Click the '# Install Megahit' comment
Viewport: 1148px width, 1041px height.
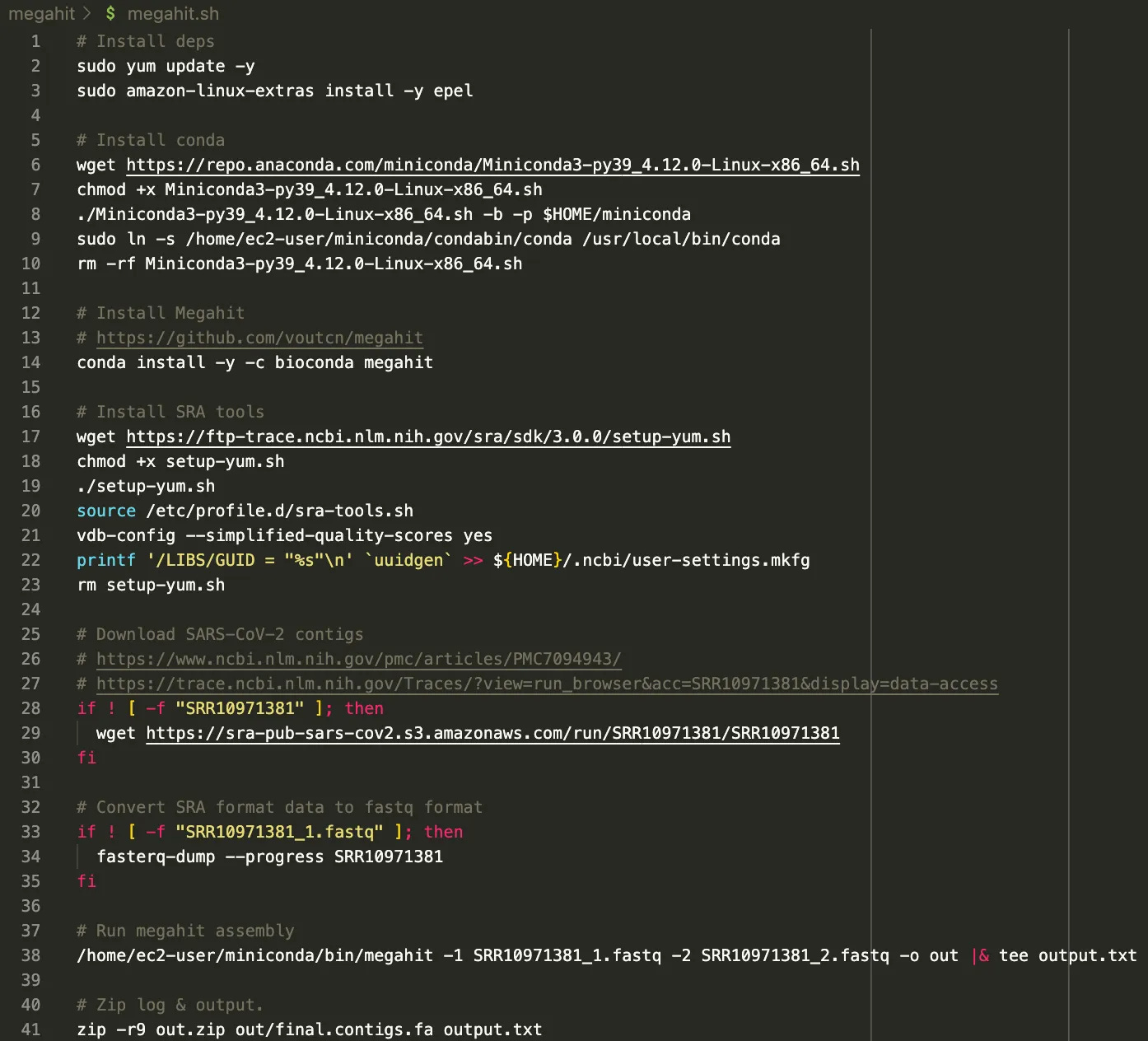[x=161, y=313]
